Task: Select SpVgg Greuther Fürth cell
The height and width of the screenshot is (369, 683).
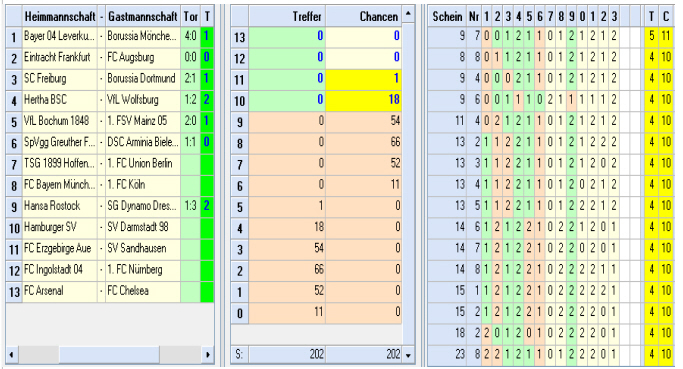Action: point(59,142)
